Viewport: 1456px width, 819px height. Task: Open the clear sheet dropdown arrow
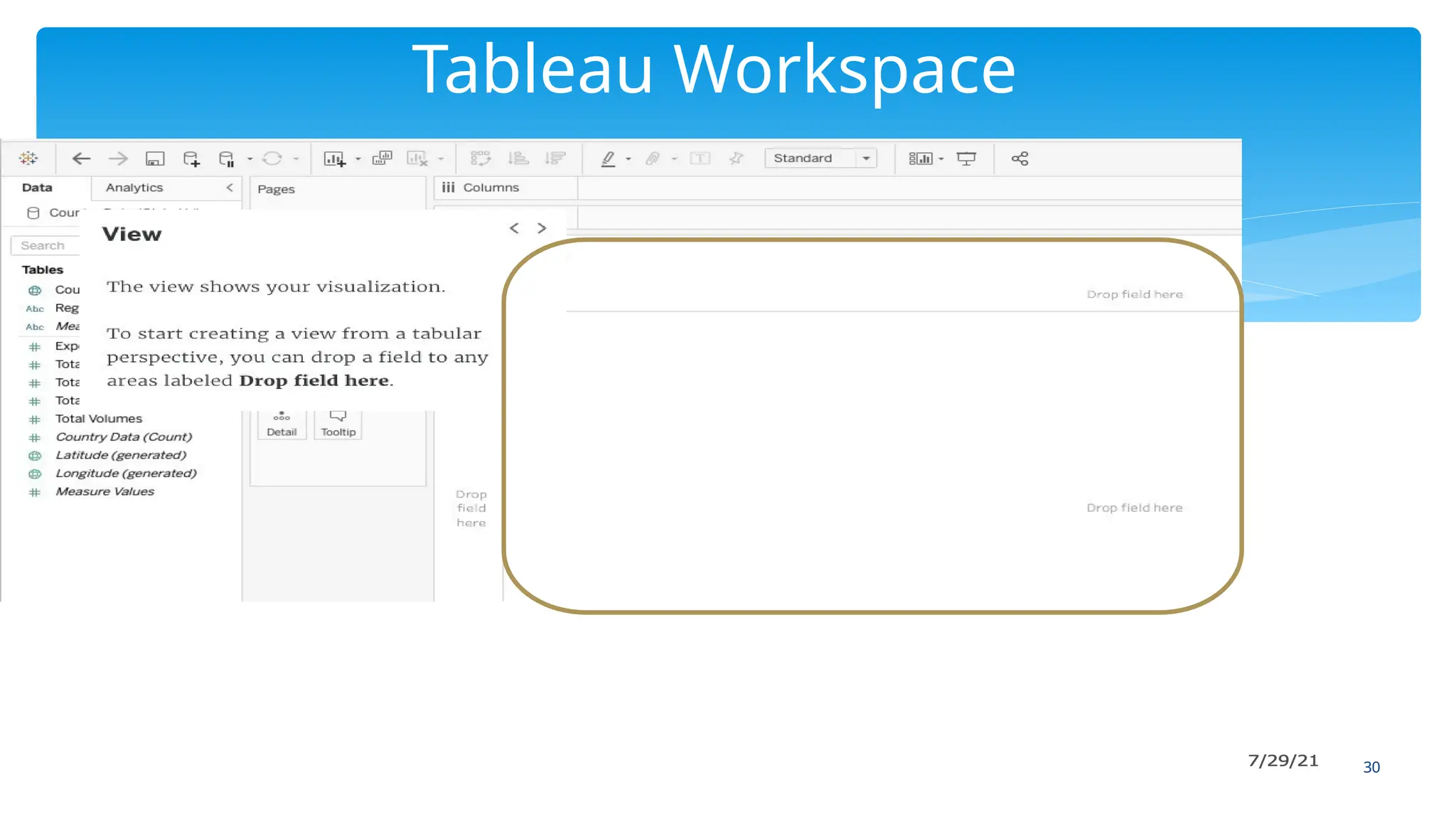click(441, 159)
